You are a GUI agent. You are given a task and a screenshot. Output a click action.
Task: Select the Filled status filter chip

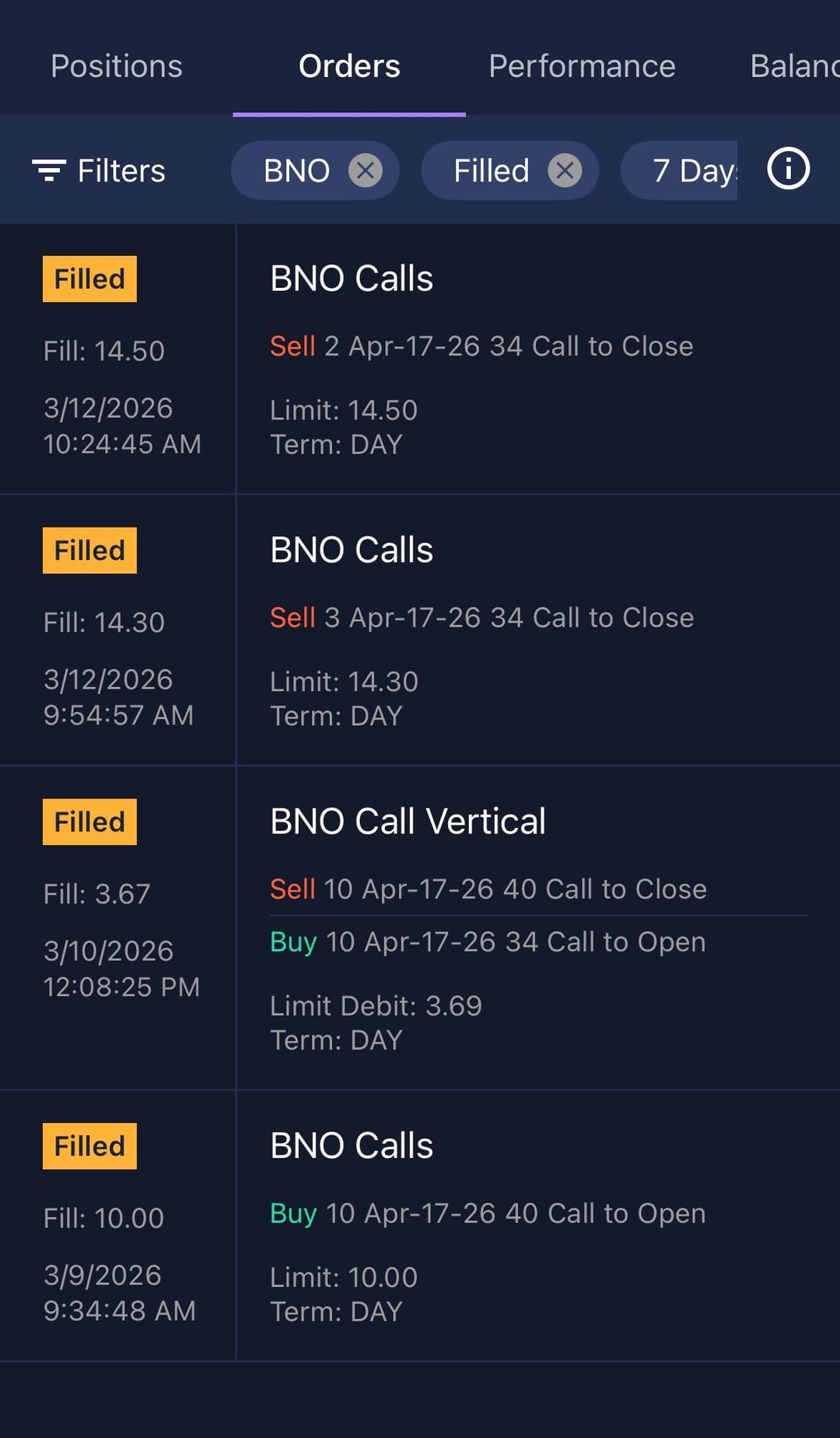(491, 170)
